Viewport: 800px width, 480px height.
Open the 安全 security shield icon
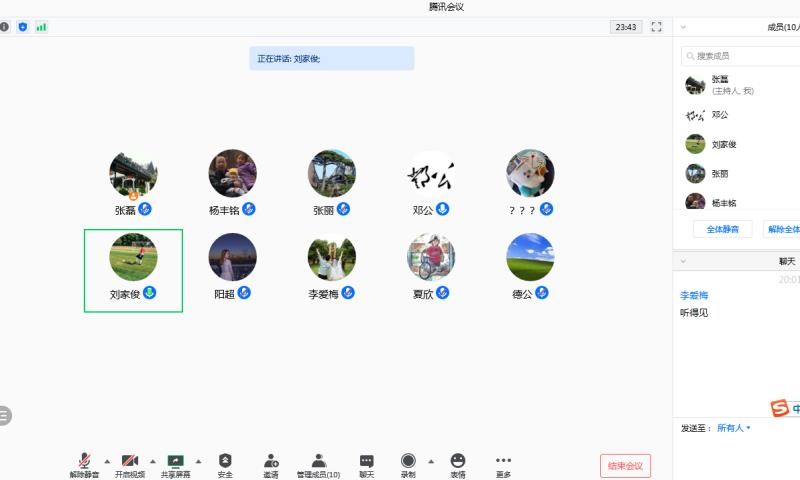(x=225, y=464)
